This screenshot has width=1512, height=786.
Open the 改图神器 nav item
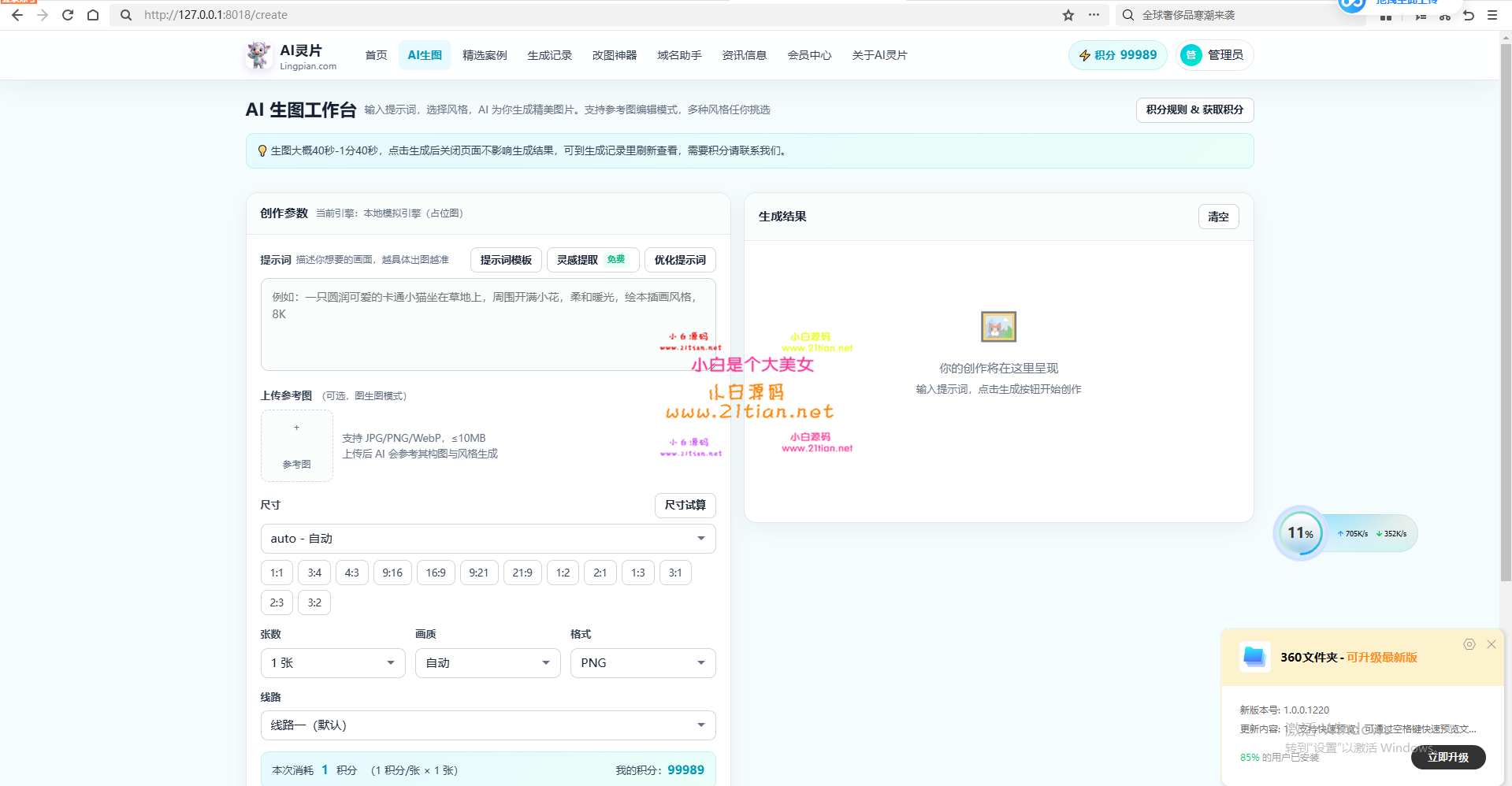(615, 55)
